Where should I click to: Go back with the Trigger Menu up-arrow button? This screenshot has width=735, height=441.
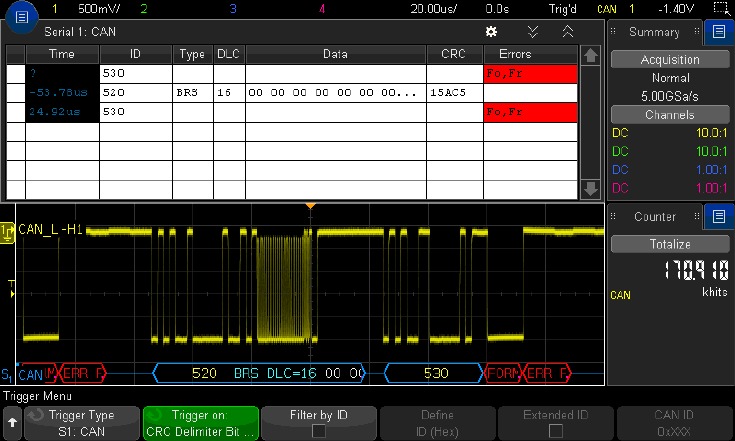(x=12, y=423)
